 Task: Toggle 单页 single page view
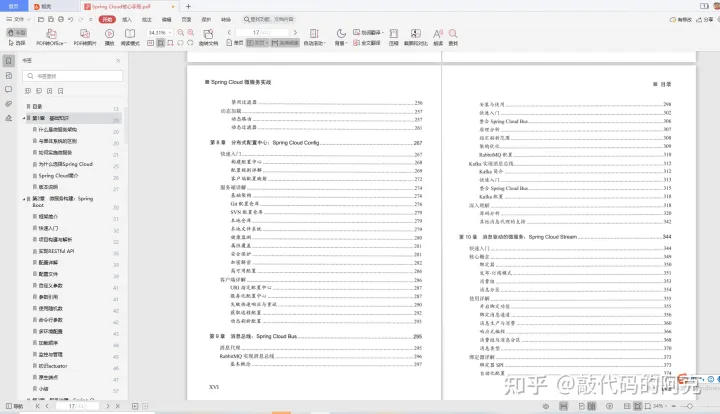(x=235, y=43)
